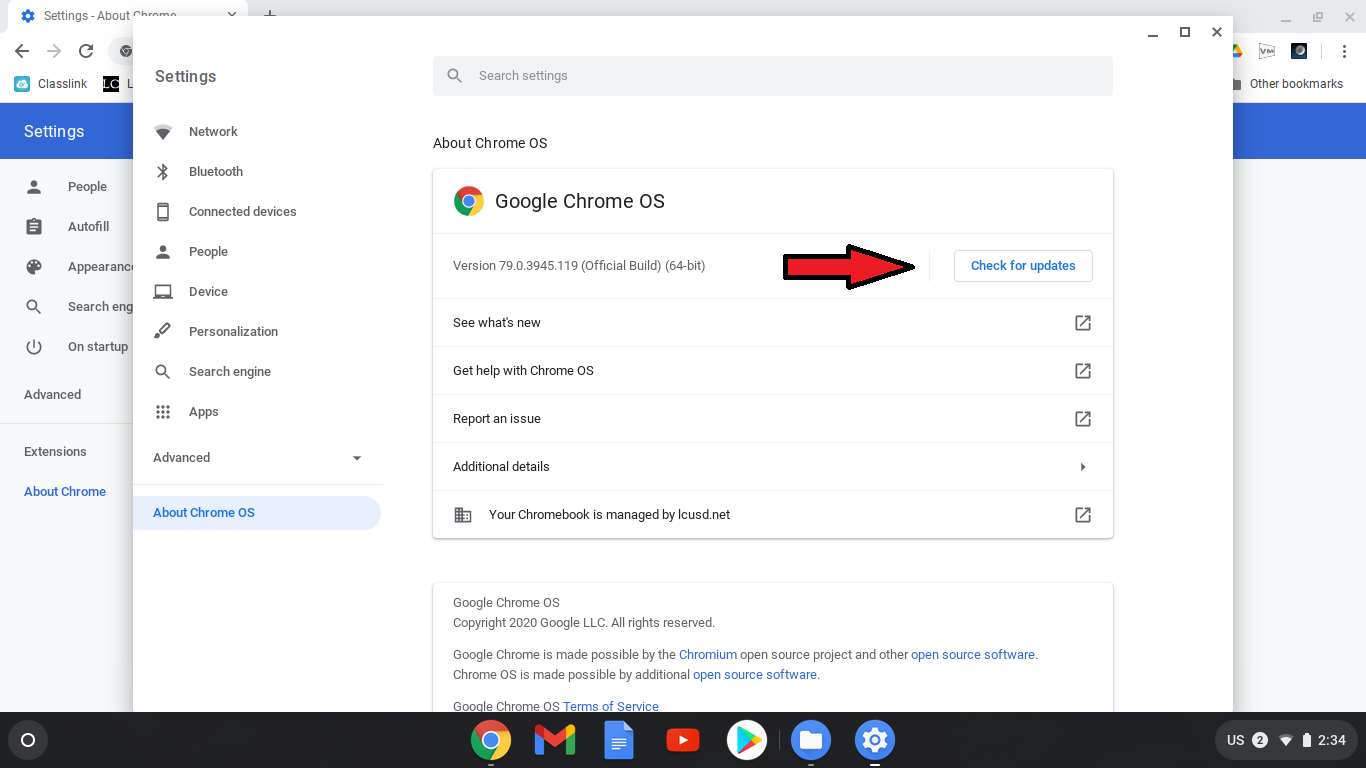Click the moon extension icon in toolbar
Viewport: 1366px width, 768px height.
tap(1299, 51)
